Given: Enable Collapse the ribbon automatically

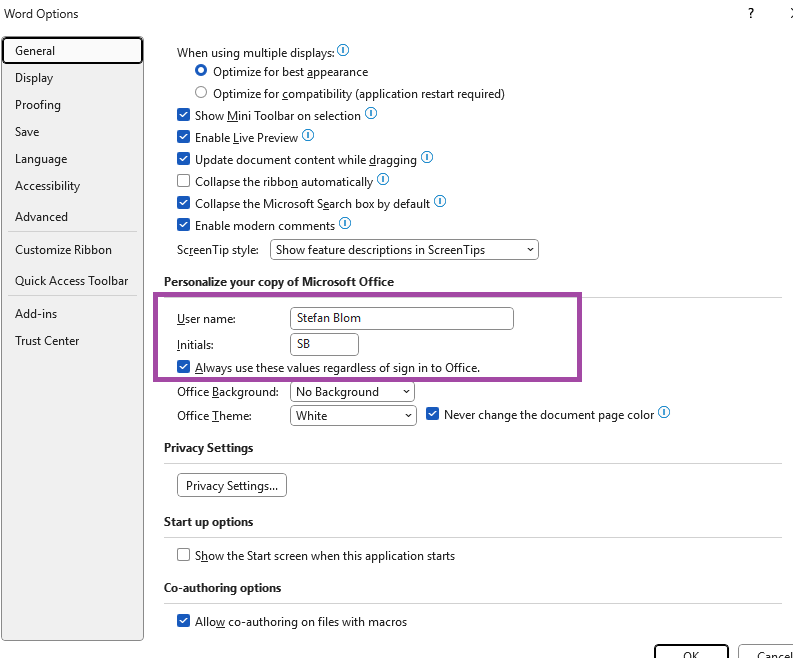Looking at the screenshot, I should tap(184, 181).
